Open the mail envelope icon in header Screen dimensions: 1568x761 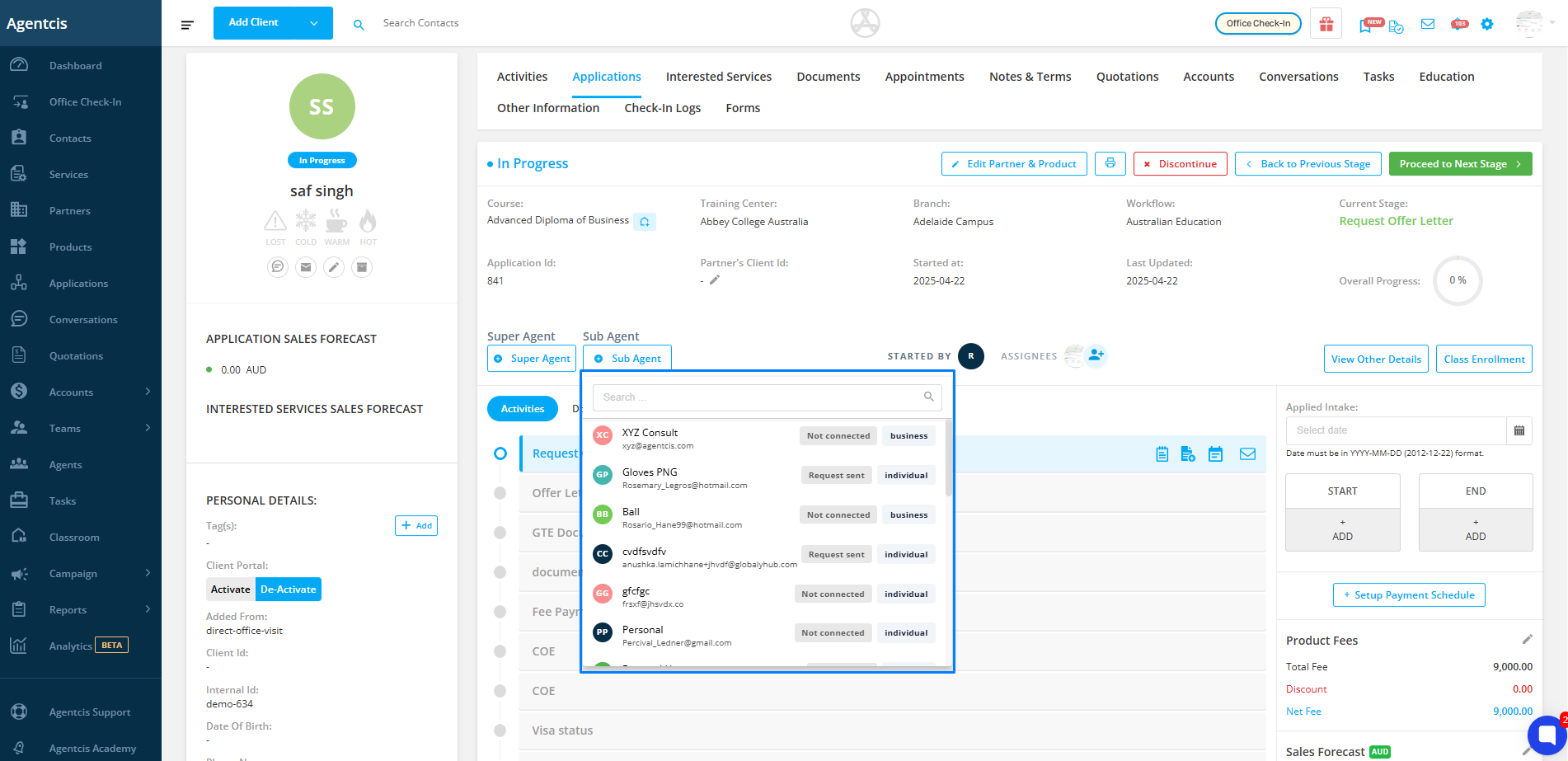click(1428, 25)
